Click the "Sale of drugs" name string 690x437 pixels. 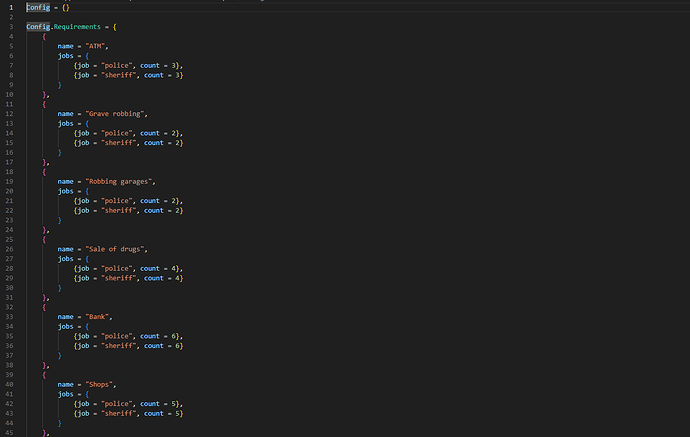[x=115, y=249]
